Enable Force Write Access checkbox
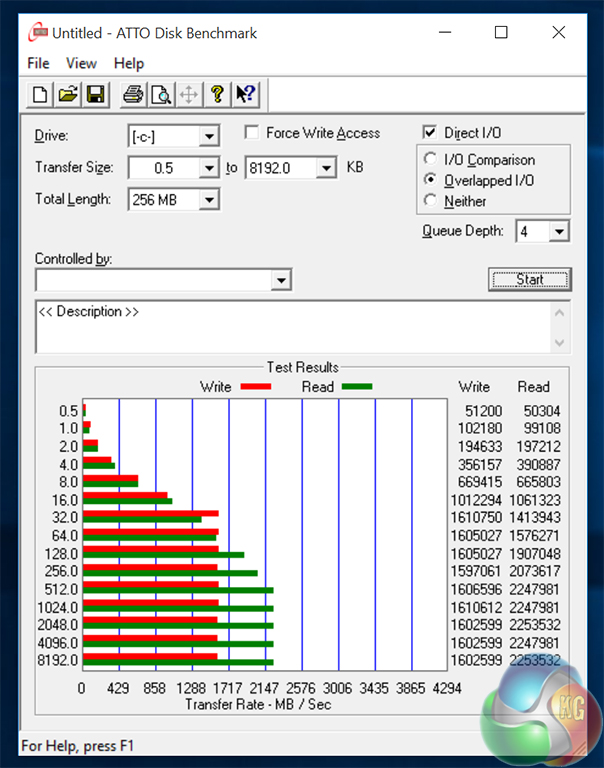Image resolution: width=604 pixels, height=768 pixels. click(x=251, y=133)
